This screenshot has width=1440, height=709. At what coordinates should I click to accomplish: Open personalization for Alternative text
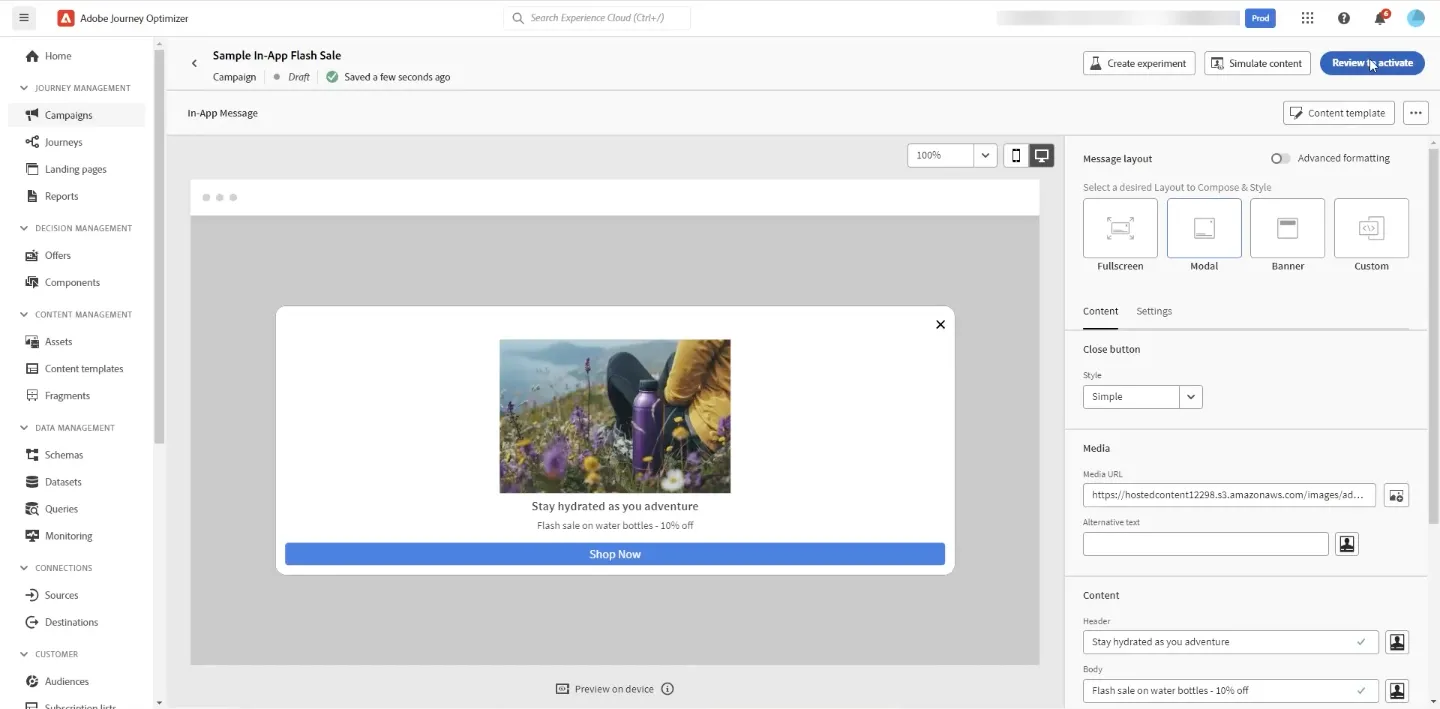pyautogui.click(x=1347, y=544)
